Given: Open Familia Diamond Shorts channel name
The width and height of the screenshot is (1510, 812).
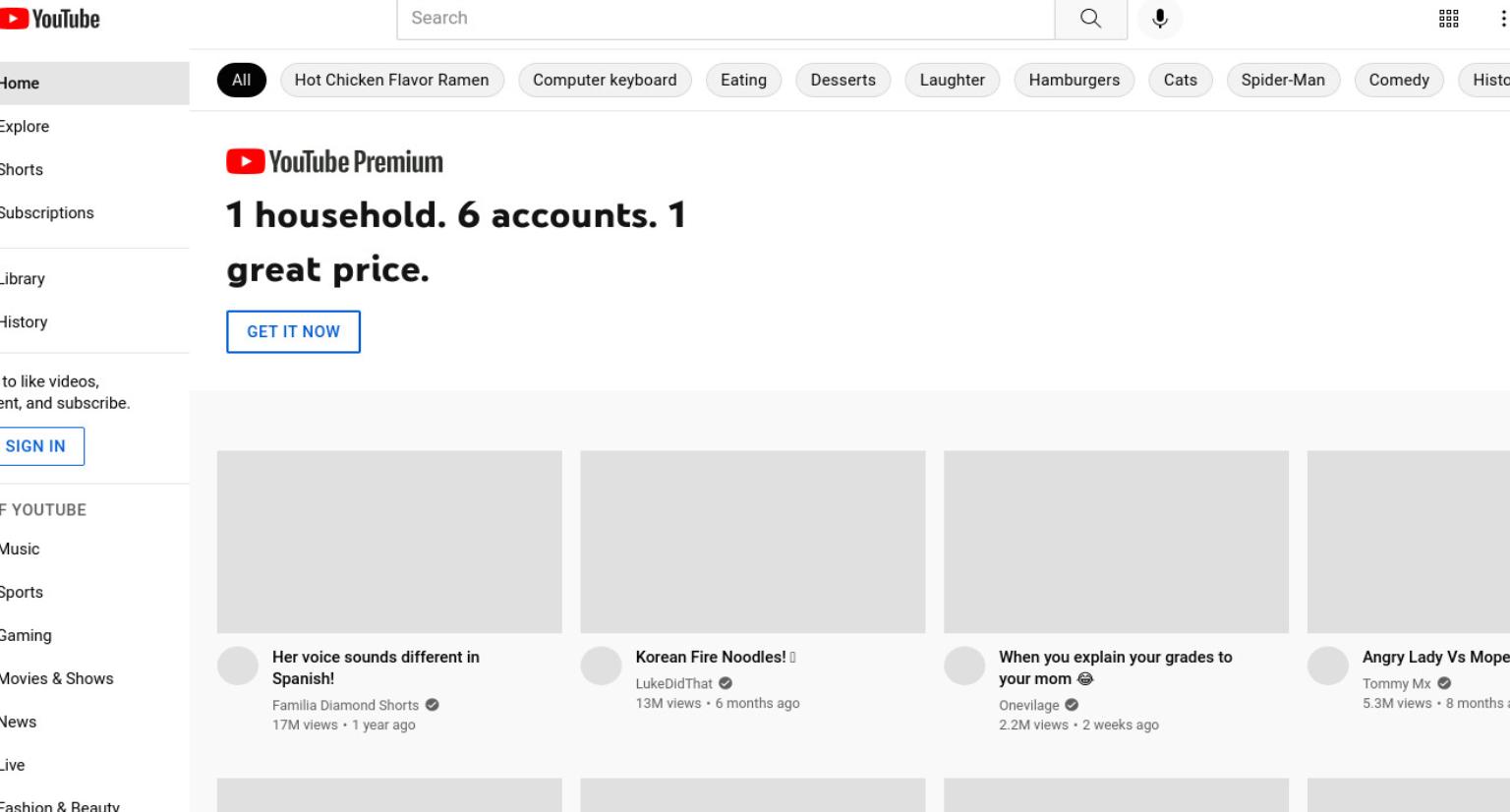Looking at the screenshot, I should 345,705.
